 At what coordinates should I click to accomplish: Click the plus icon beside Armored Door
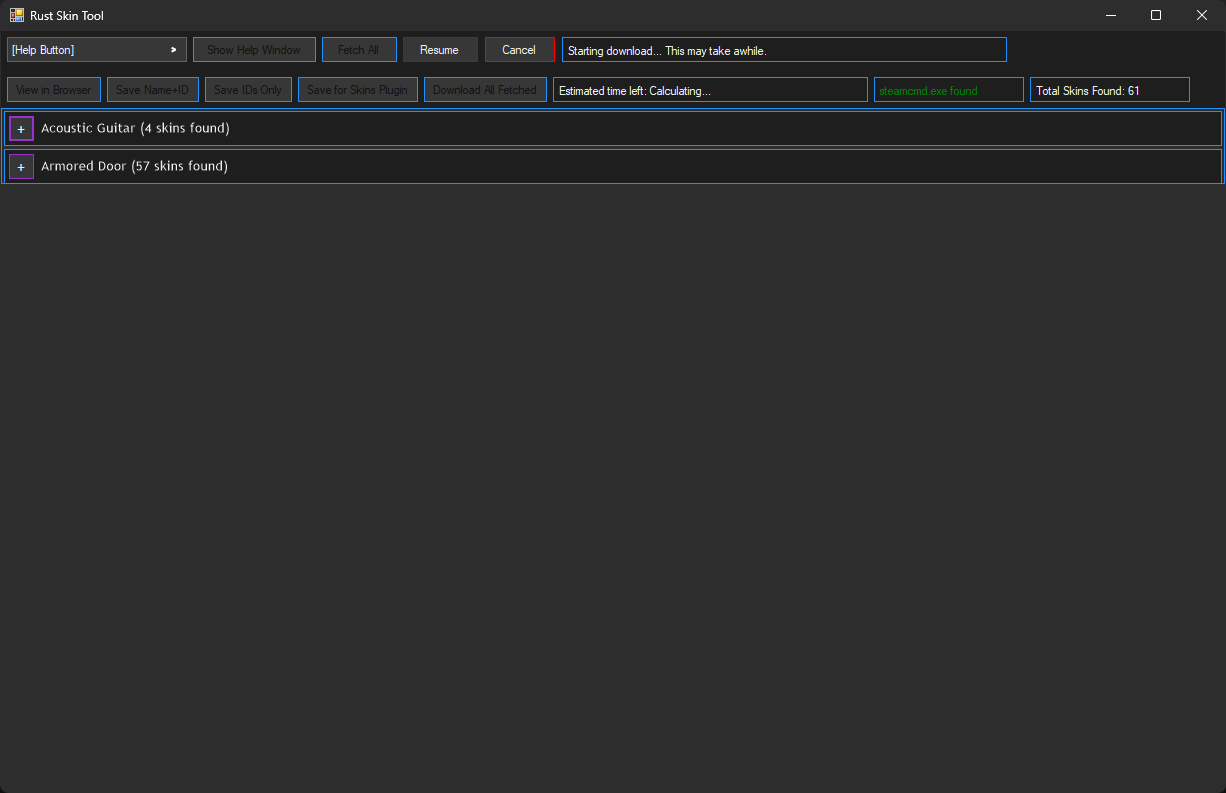(21, 166)
